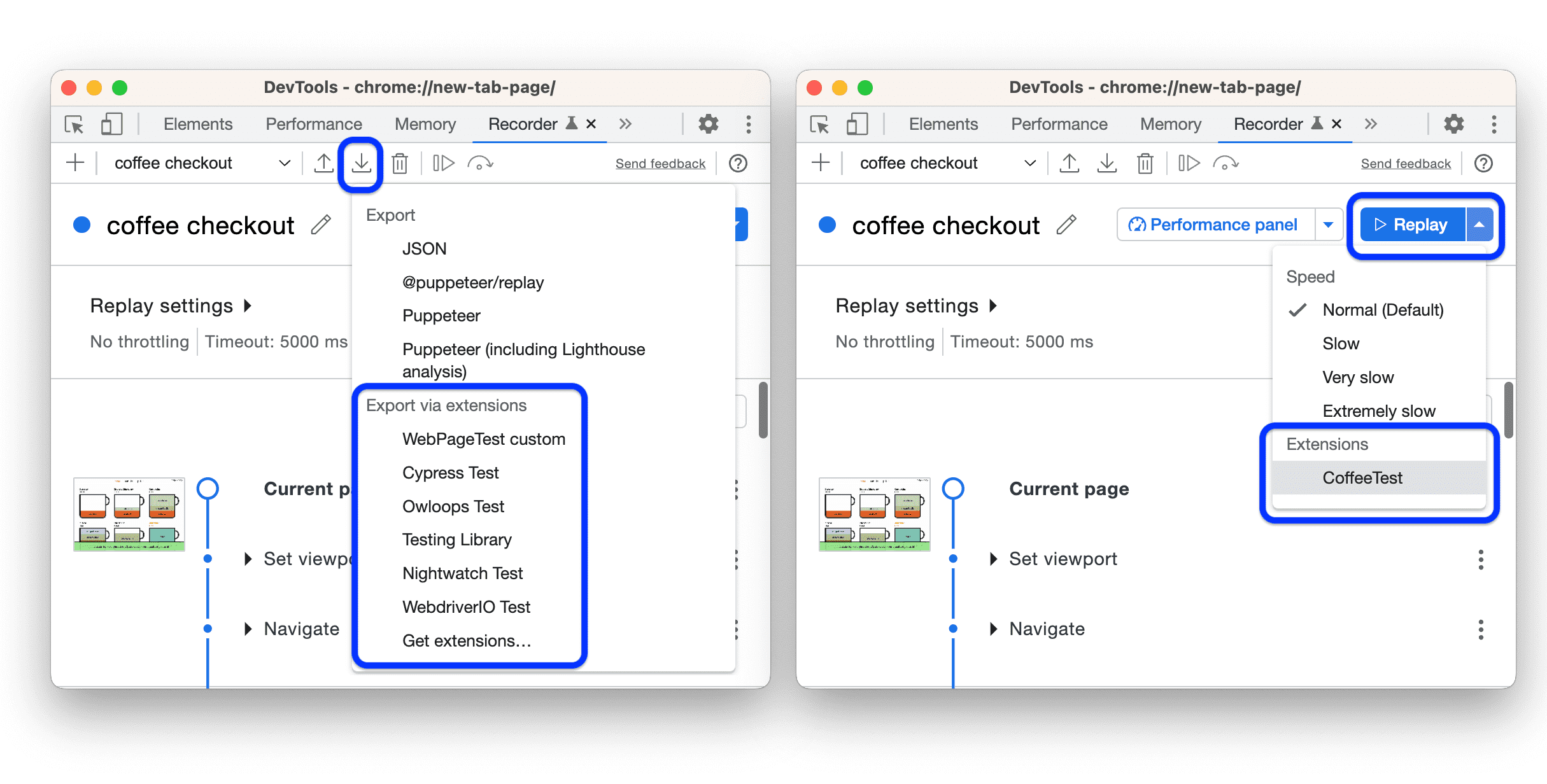Screen dimensions: 1547x784
Task: Click the Export/Download icon in Recorder
Action: 361,163
